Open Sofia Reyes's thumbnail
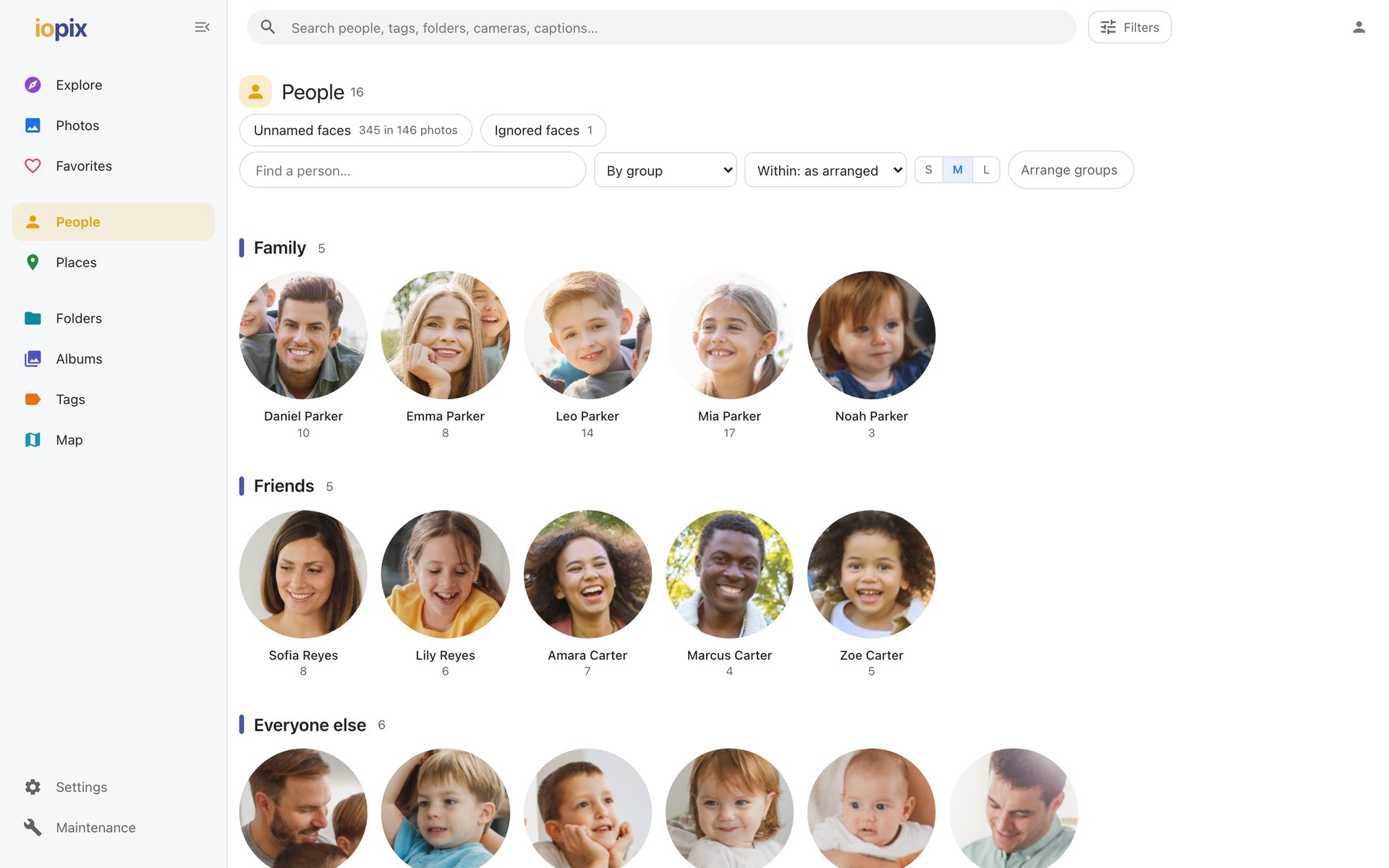1389x868 pixels. (x=303, y=574)
